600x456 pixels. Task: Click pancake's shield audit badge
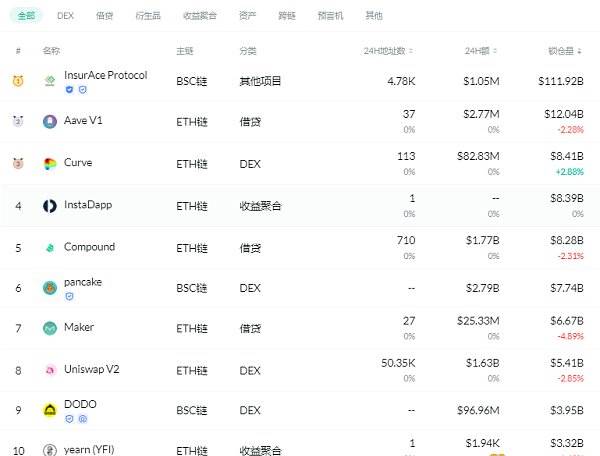coord(69,296)
